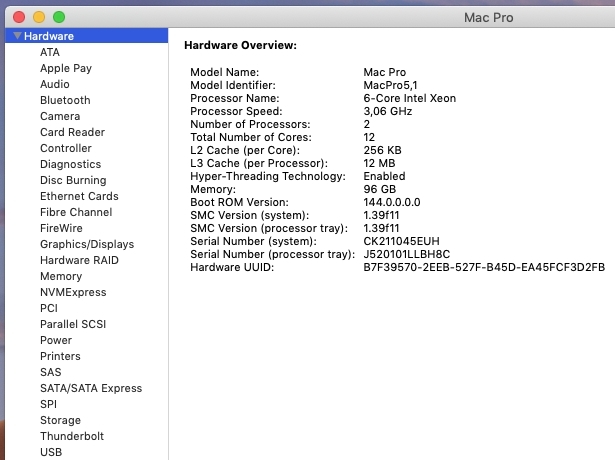Open Card Reader information
The height and width of the screenshot is (460, 615).
coord(73,132)
